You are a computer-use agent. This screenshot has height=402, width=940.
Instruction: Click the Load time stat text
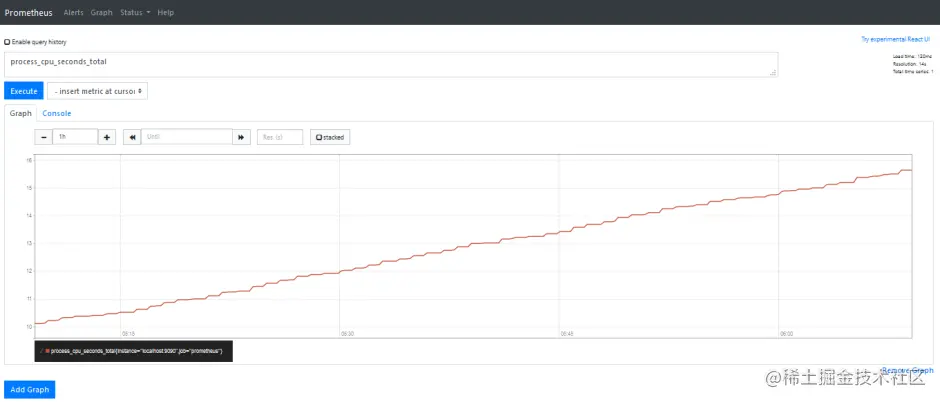coord(912,56)
